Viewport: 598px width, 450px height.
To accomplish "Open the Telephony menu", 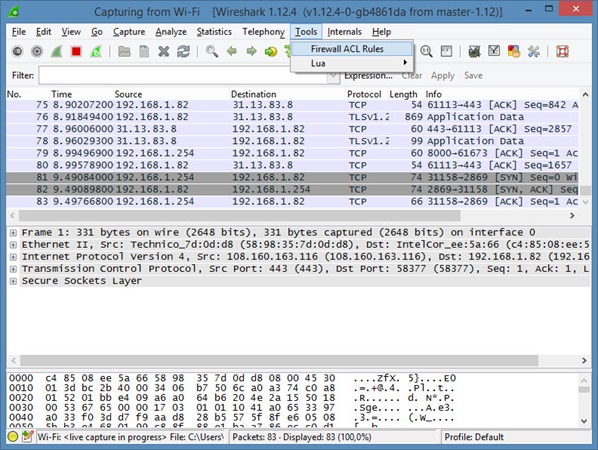I will tap(264, 32).
